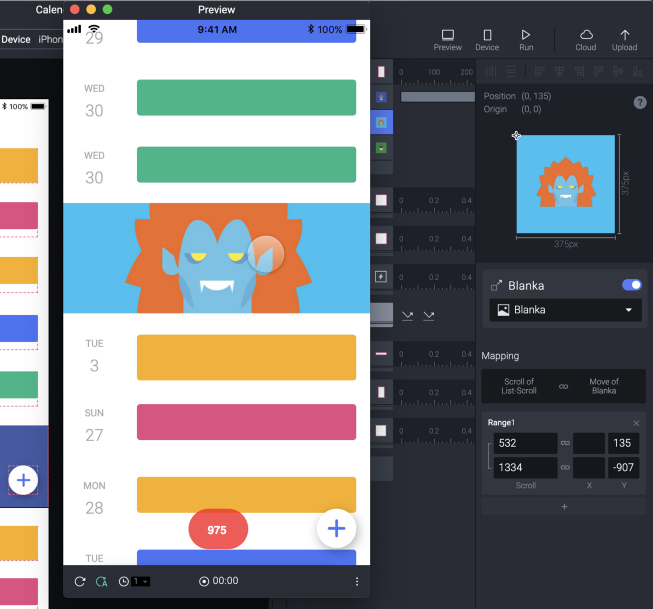Click the lightning bolt trigger icon in the timeline
Image resolution: width=653 pixels, height=609 pixels.
(x=381, y=277)
